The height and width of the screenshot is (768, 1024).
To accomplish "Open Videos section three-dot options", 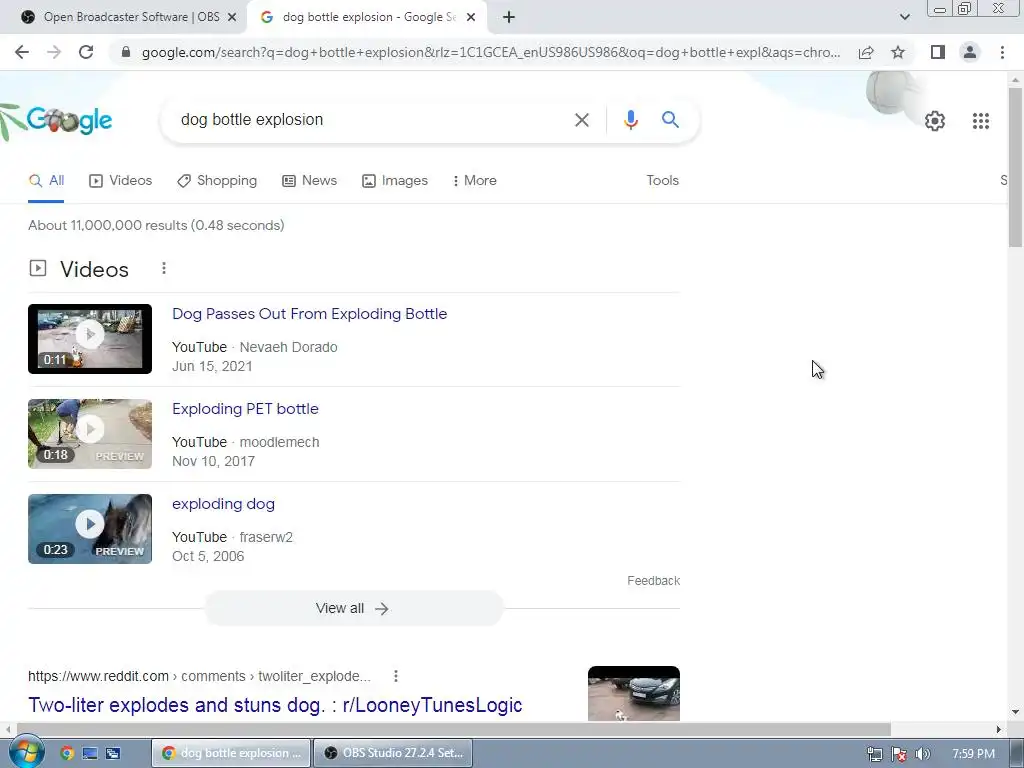I will (x=164, y=268).
